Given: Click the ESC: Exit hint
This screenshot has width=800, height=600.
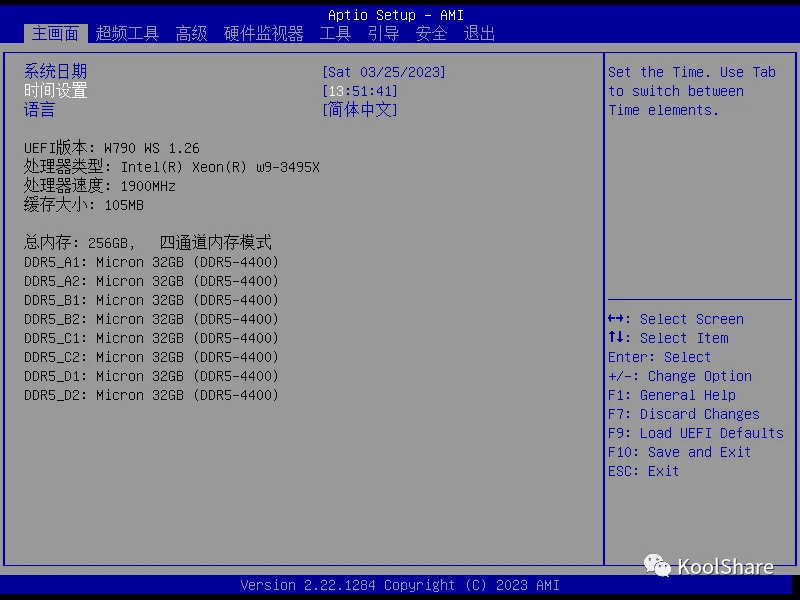Looking at the screenshot, I should (643, 471).
